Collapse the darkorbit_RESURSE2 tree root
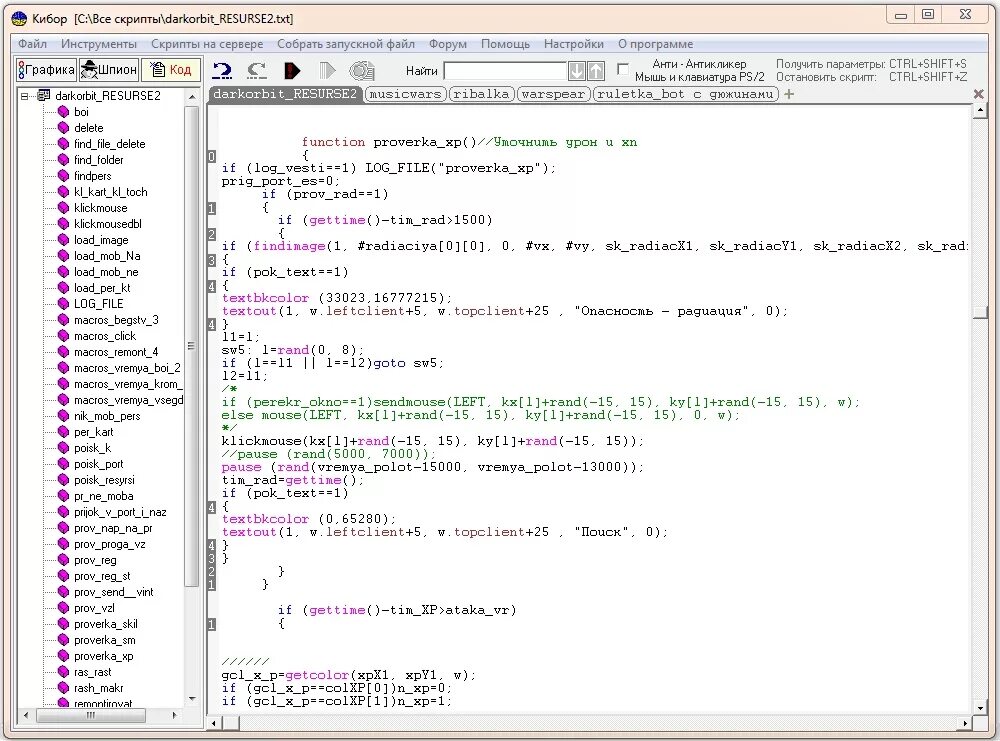Image resolution: width=1000 pixels, height=741 pixels. coord(24,96)
